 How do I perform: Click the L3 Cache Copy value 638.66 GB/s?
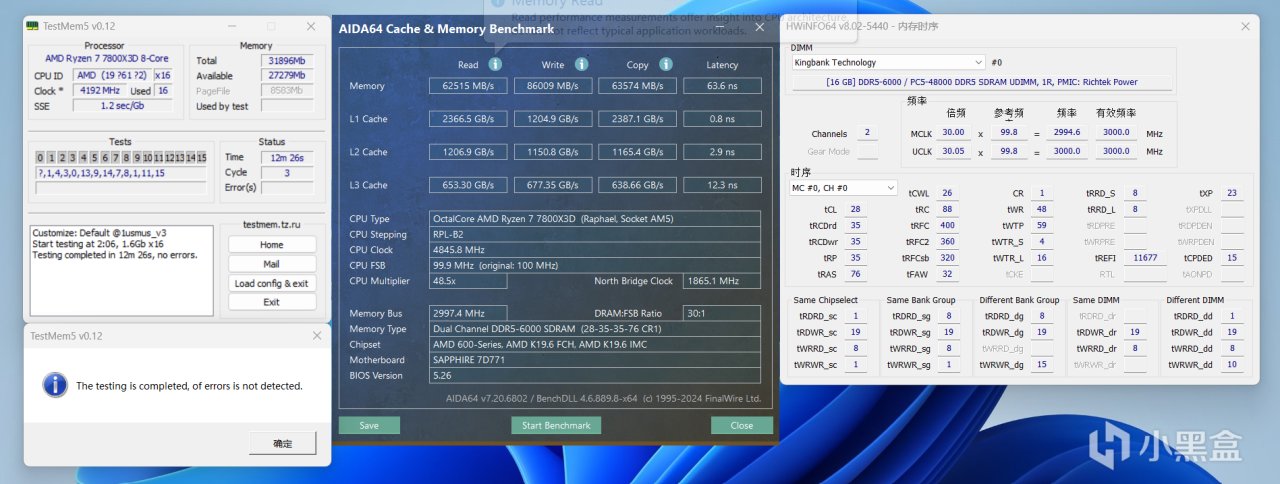tap(637, 185)
